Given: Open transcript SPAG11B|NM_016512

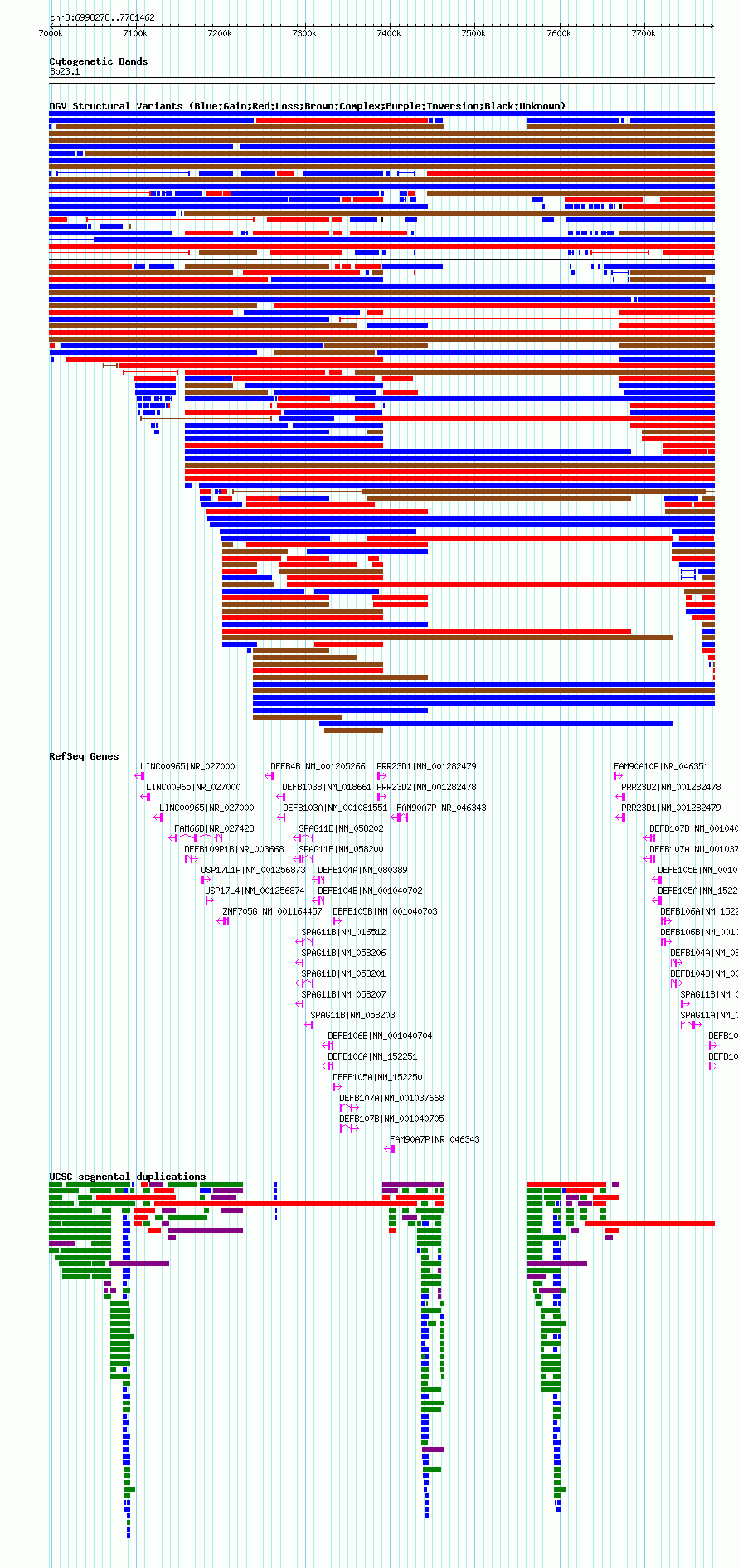Looking at the screenshot, I should [343, 932].
